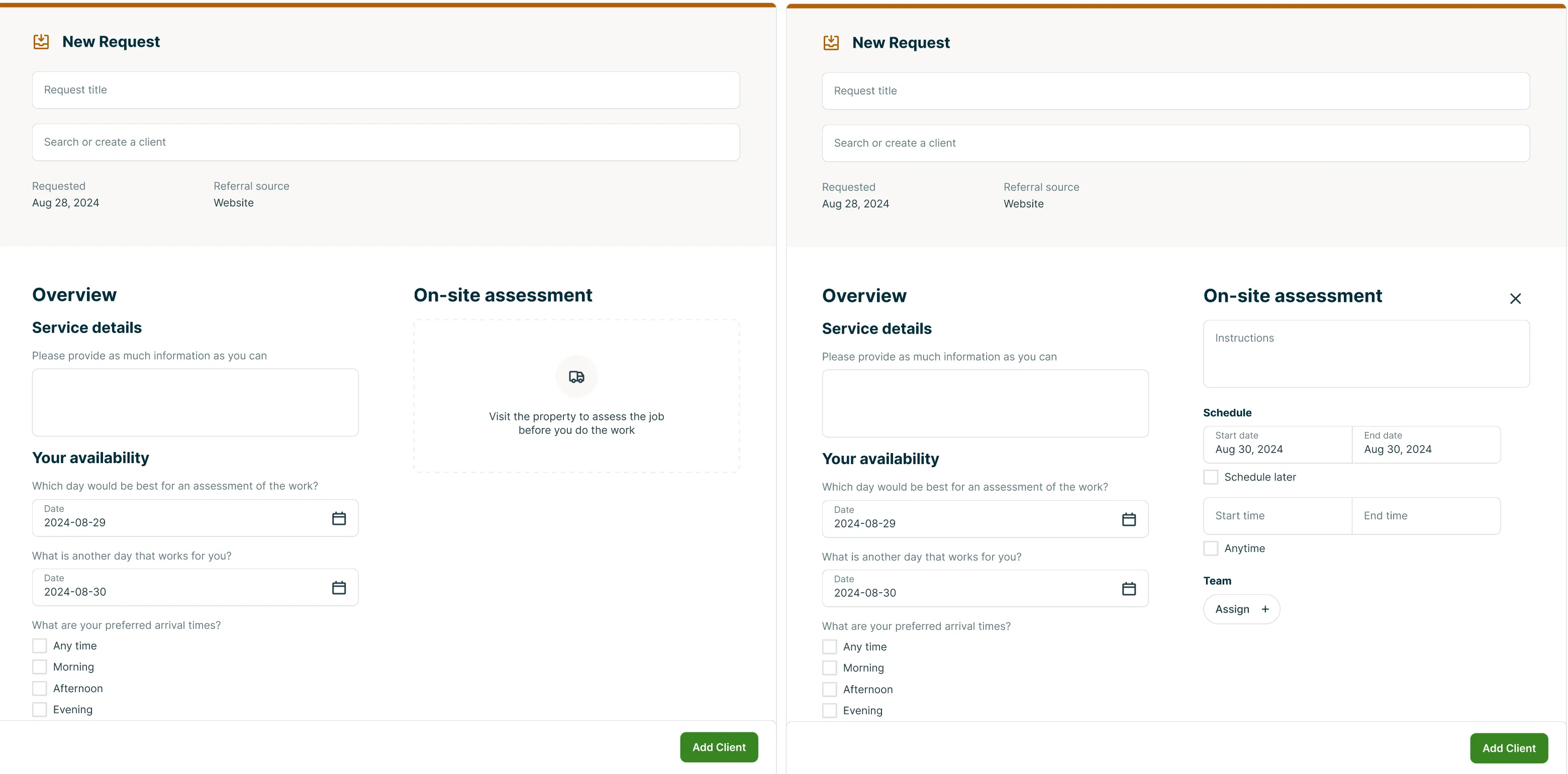
Task: Enable the Schedule later checkbox
Action: point(1211,477)
